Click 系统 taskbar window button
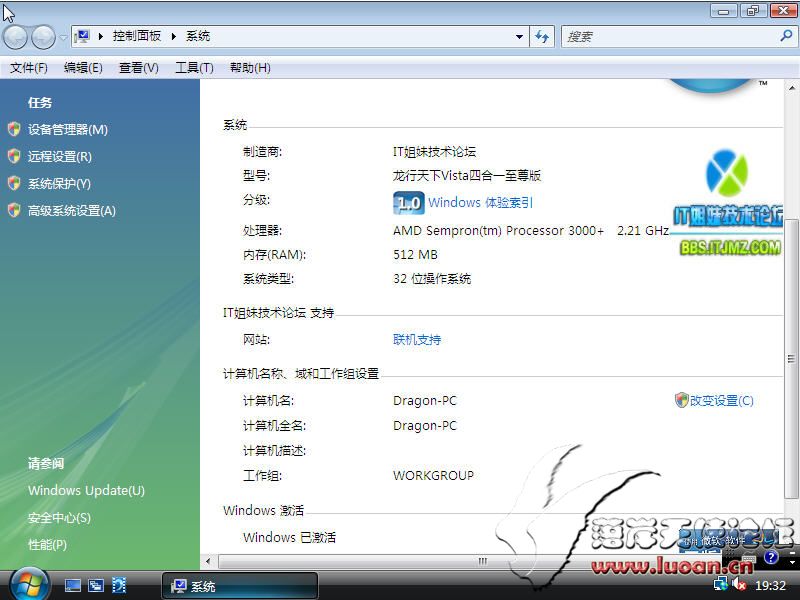 [x=240, y=586]
